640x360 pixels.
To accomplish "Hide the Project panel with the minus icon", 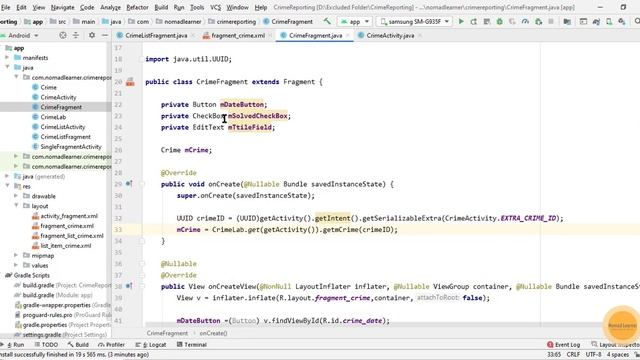I will tap(105, 36).
